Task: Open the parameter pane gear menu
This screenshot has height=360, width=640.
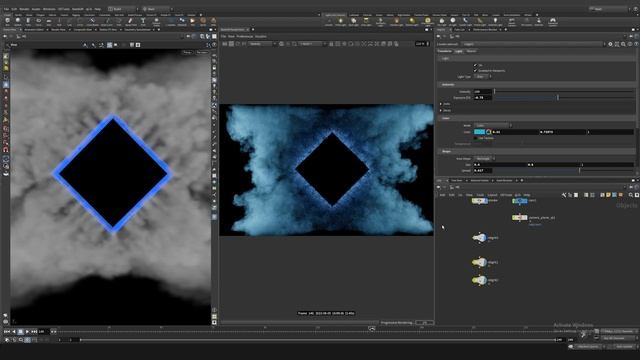Action: [x=610, y=44]
